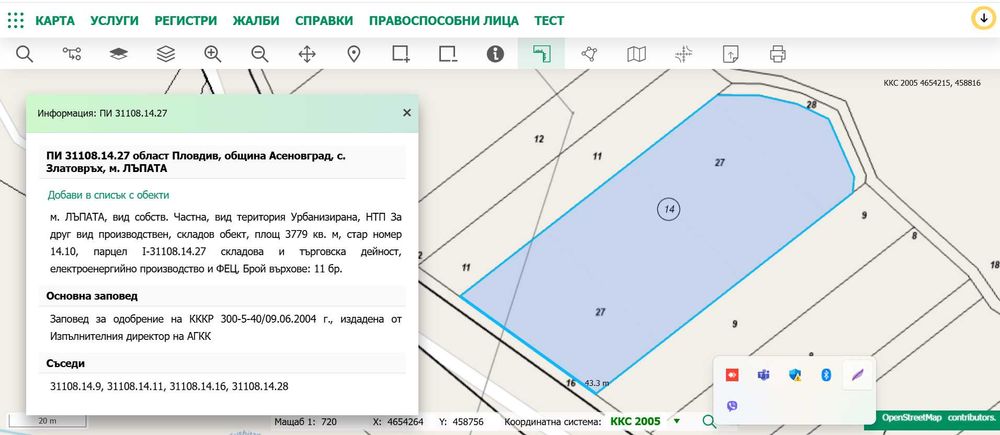Open Windows Security shield tray icon
The height and width of the screenshot is (435, 1000).
point(795,375)
